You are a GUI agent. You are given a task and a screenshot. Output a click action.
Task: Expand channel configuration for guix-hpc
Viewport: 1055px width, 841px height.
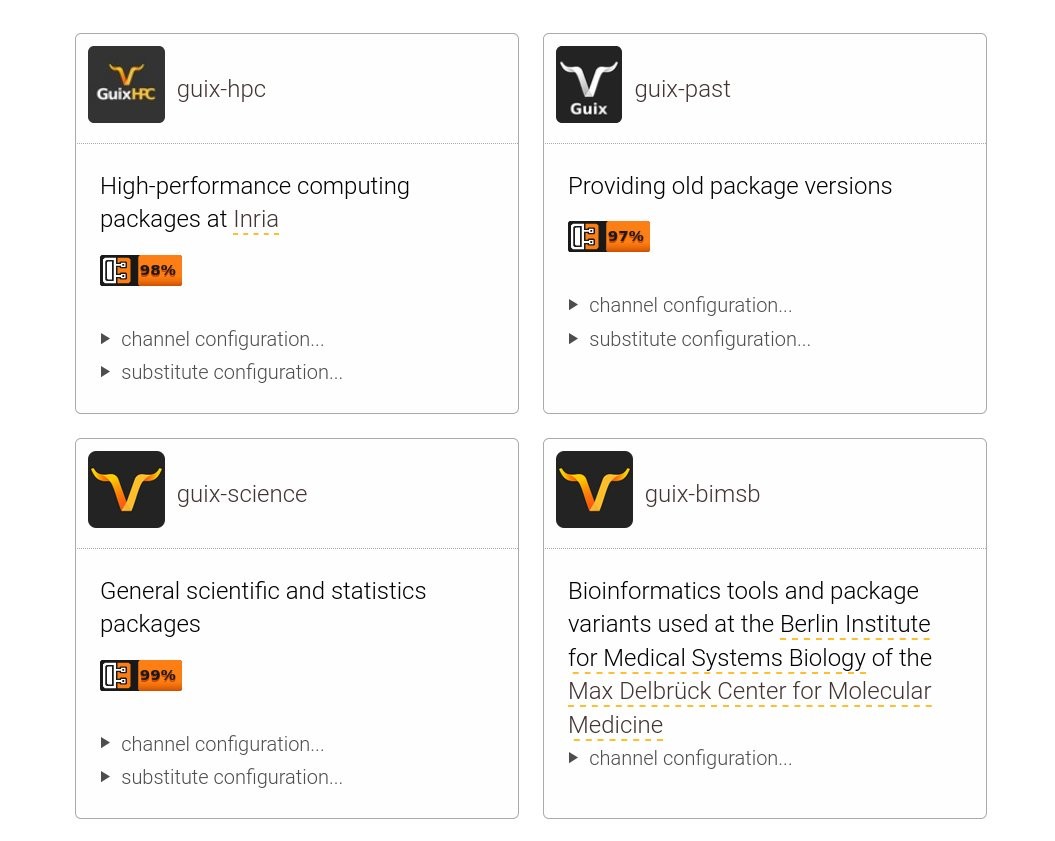221,339
